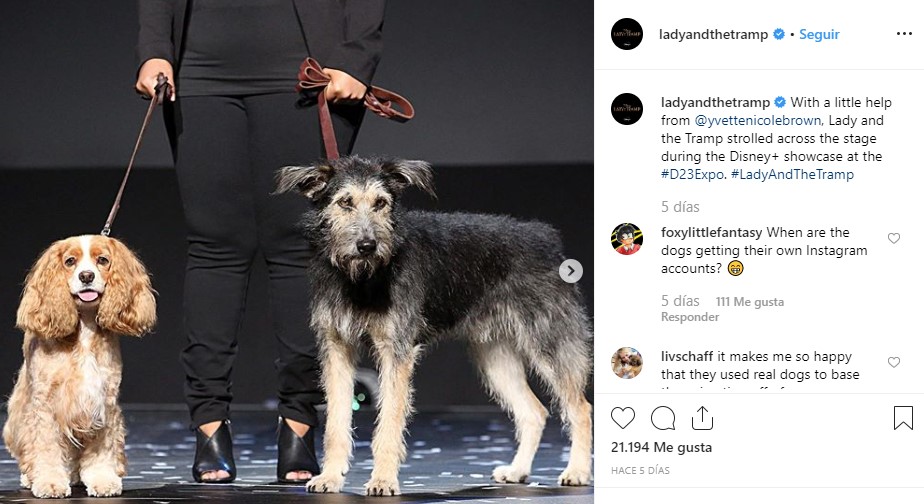Open the ladyandthetramp username in the header

tap(713, 34)
